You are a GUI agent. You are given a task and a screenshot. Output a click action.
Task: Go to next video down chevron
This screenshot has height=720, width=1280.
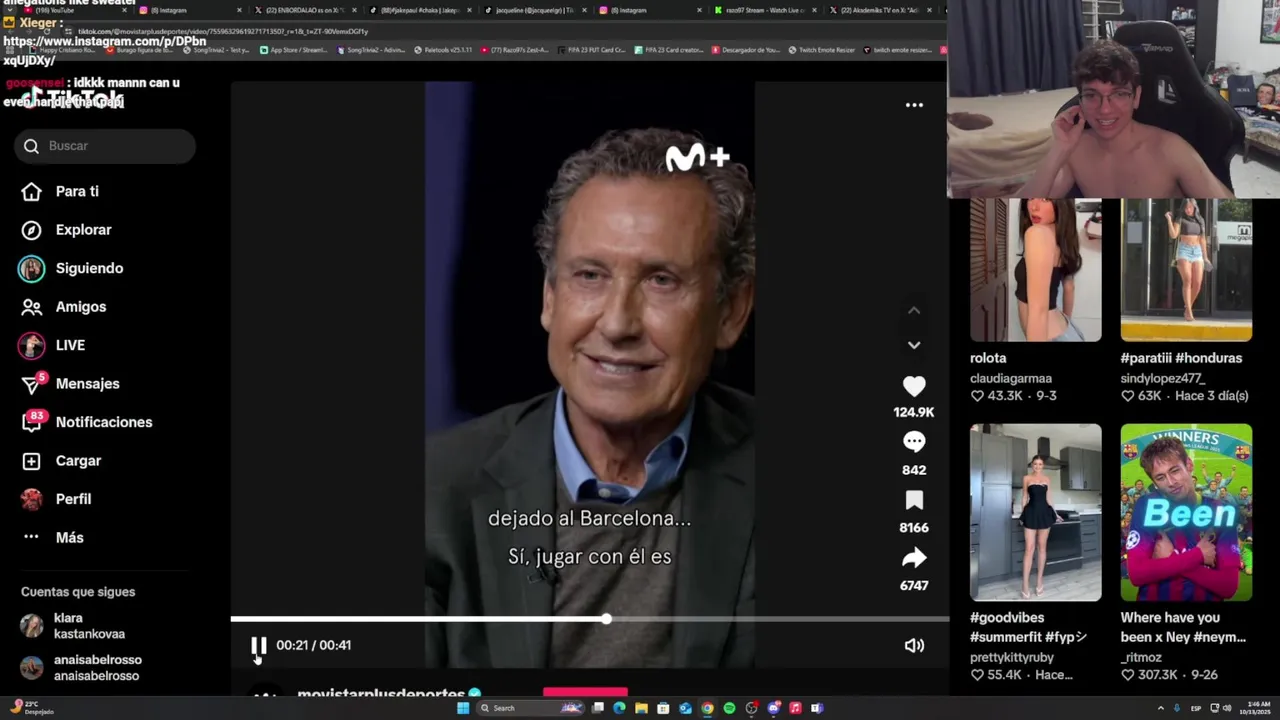click(914, 345)
